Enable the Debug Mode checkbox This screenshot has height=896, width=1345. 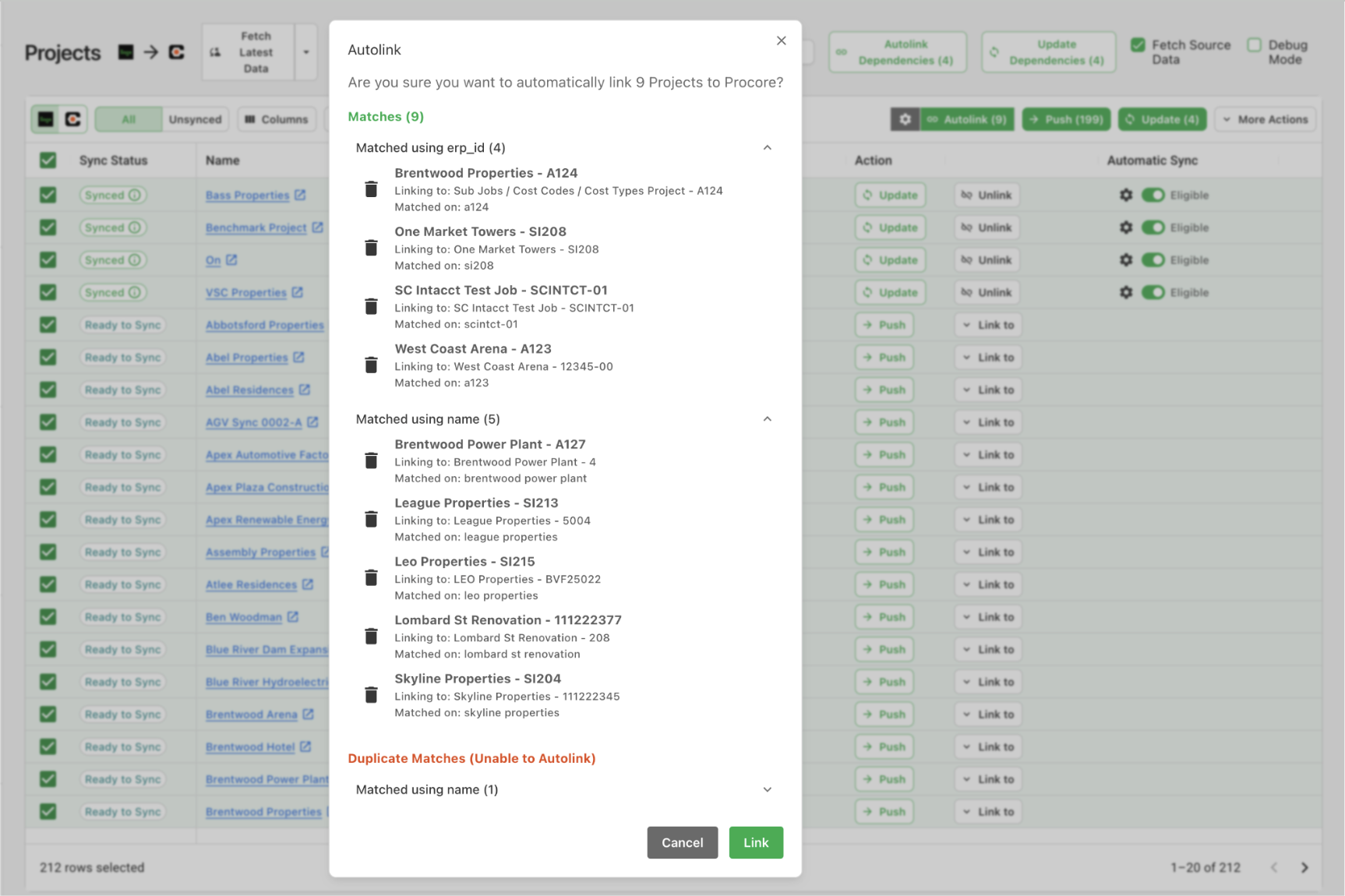[x=1254, y=45]
